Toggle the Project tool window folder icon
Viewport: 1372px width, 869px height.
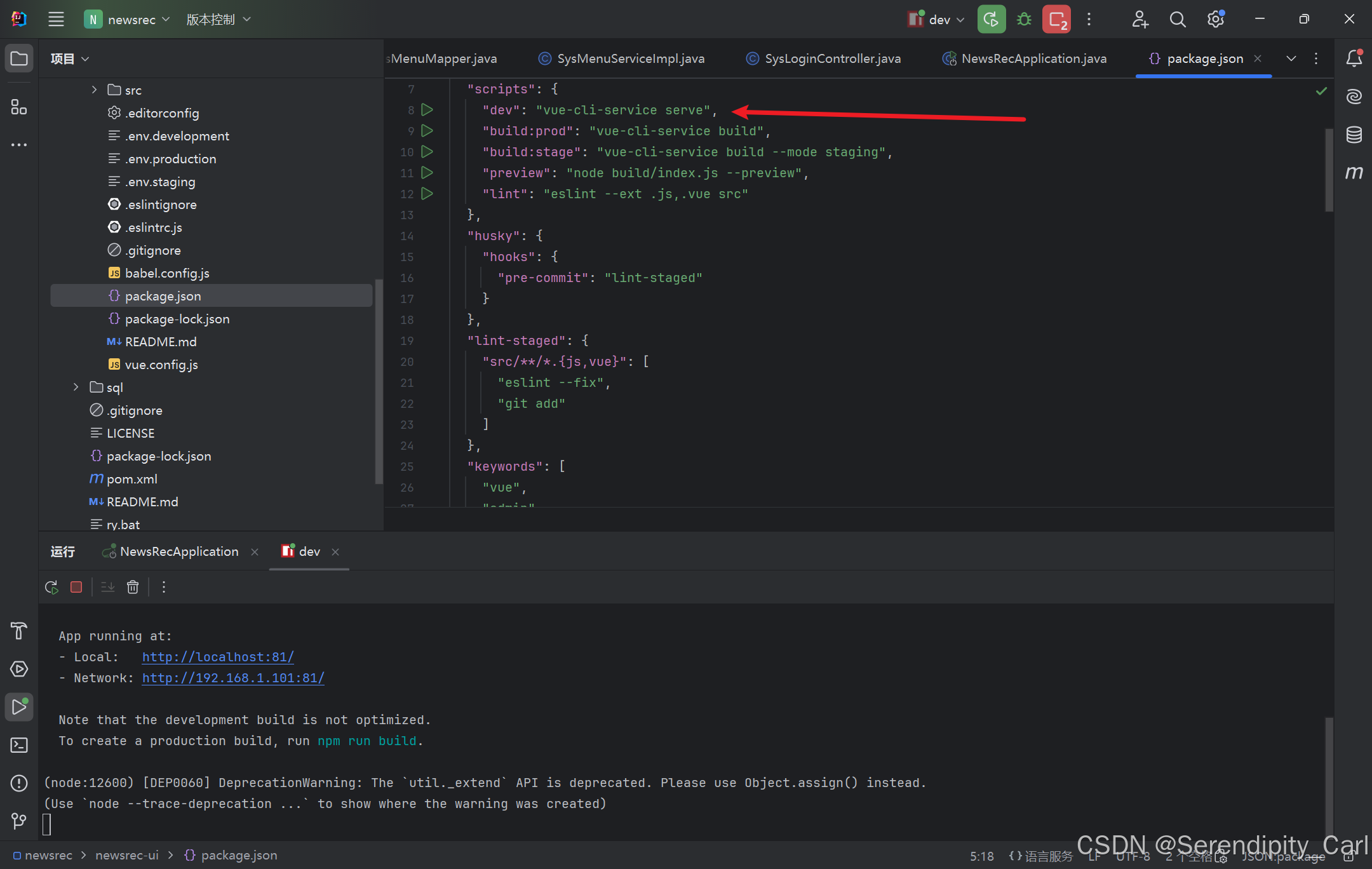[19, 58]
